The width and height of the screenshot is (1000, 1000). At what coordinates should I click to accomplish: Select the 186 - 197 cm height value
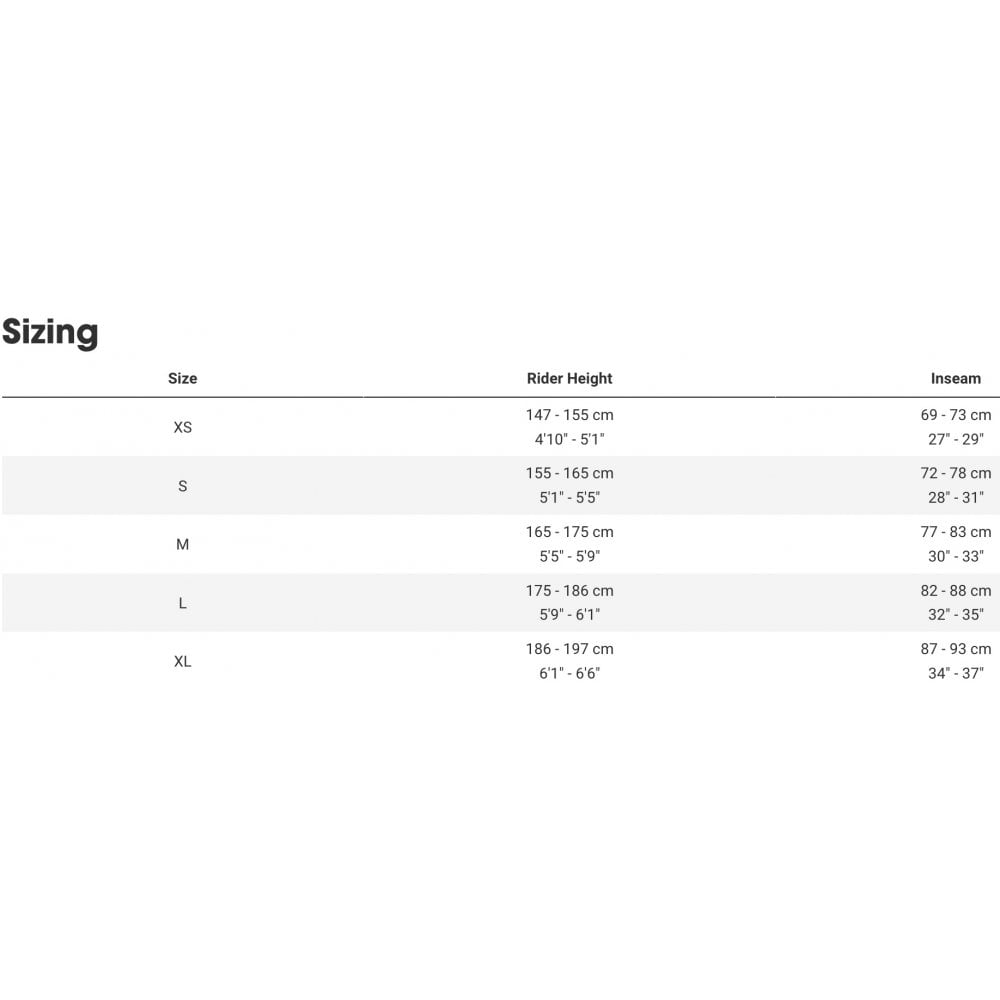coord(570,649)
